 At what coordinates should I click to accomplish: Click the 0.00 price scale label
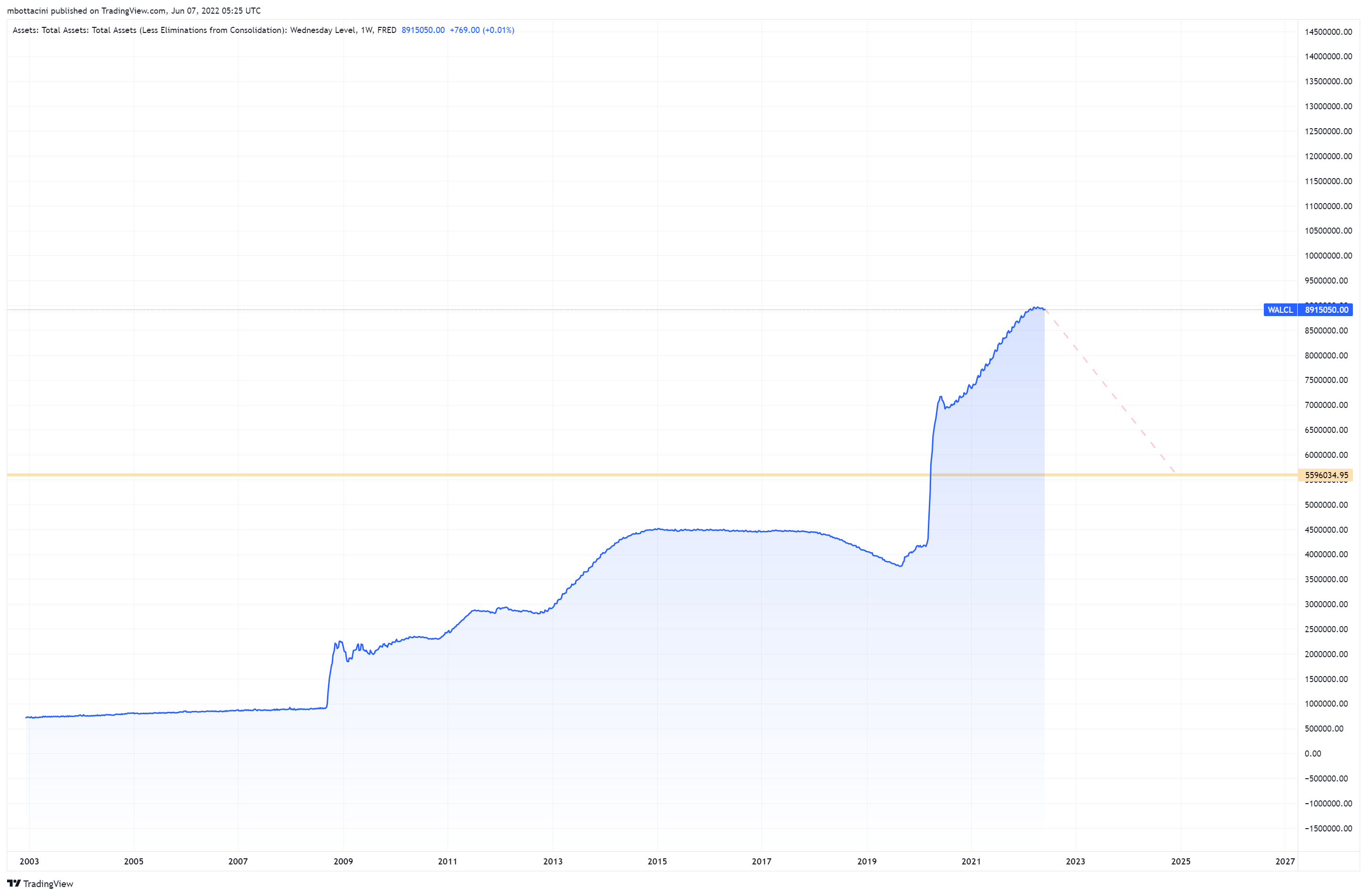point(1312,754)
